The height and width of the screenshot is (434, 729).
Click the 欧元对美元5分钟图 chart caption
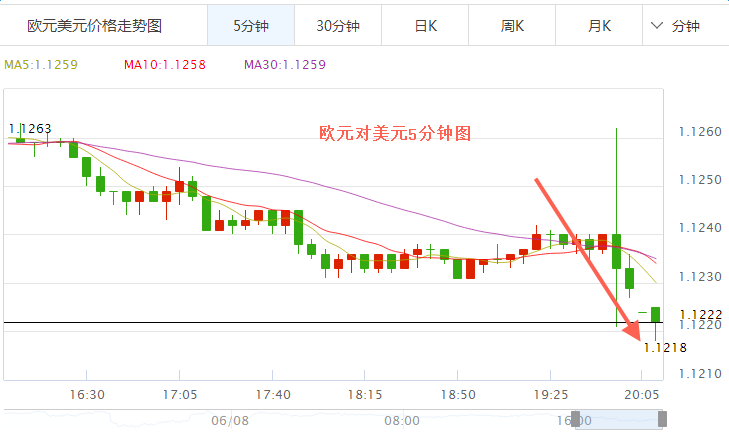(395, 134)
